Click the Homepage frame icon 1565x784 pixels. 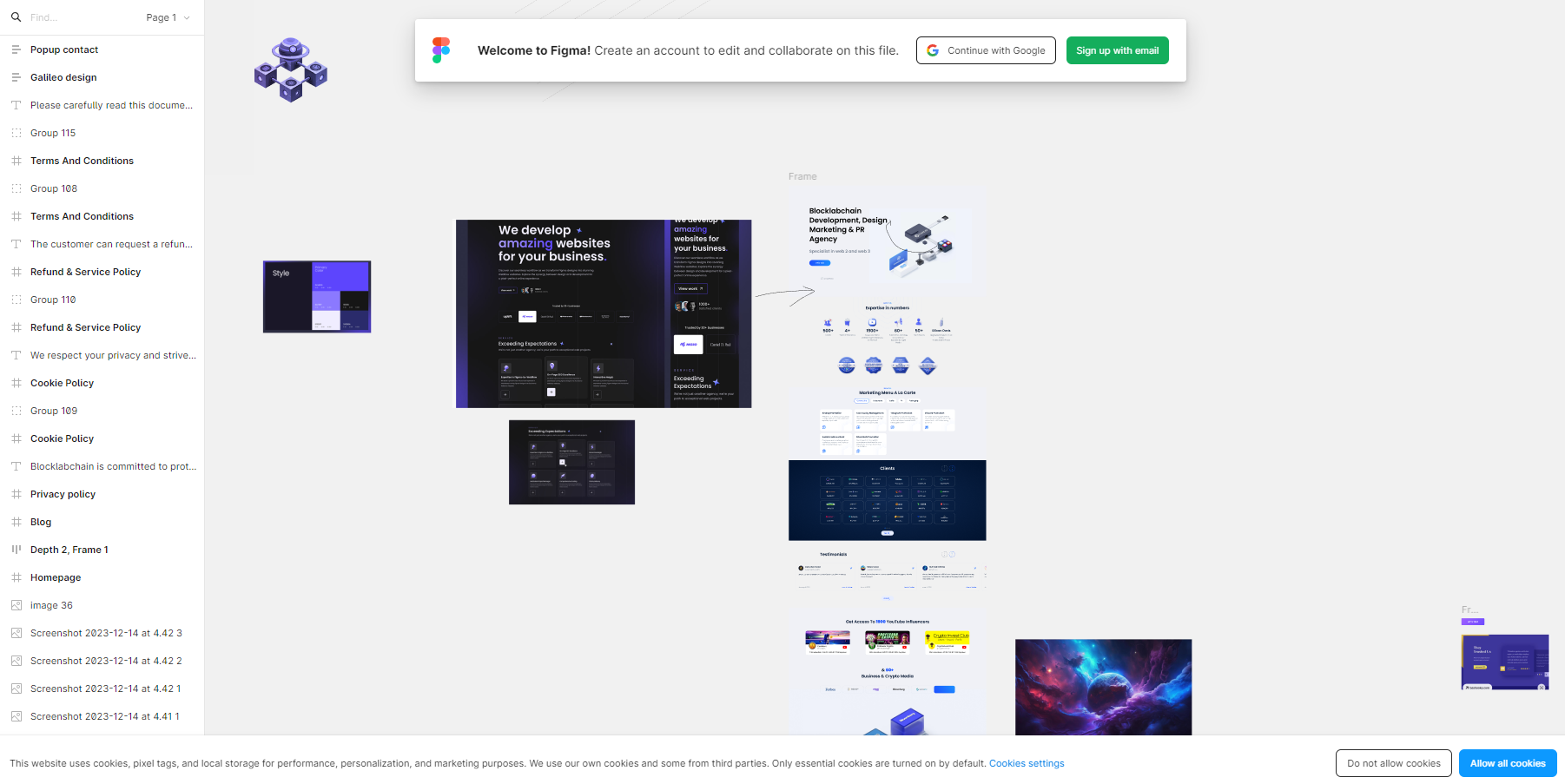tap(16, 577)
